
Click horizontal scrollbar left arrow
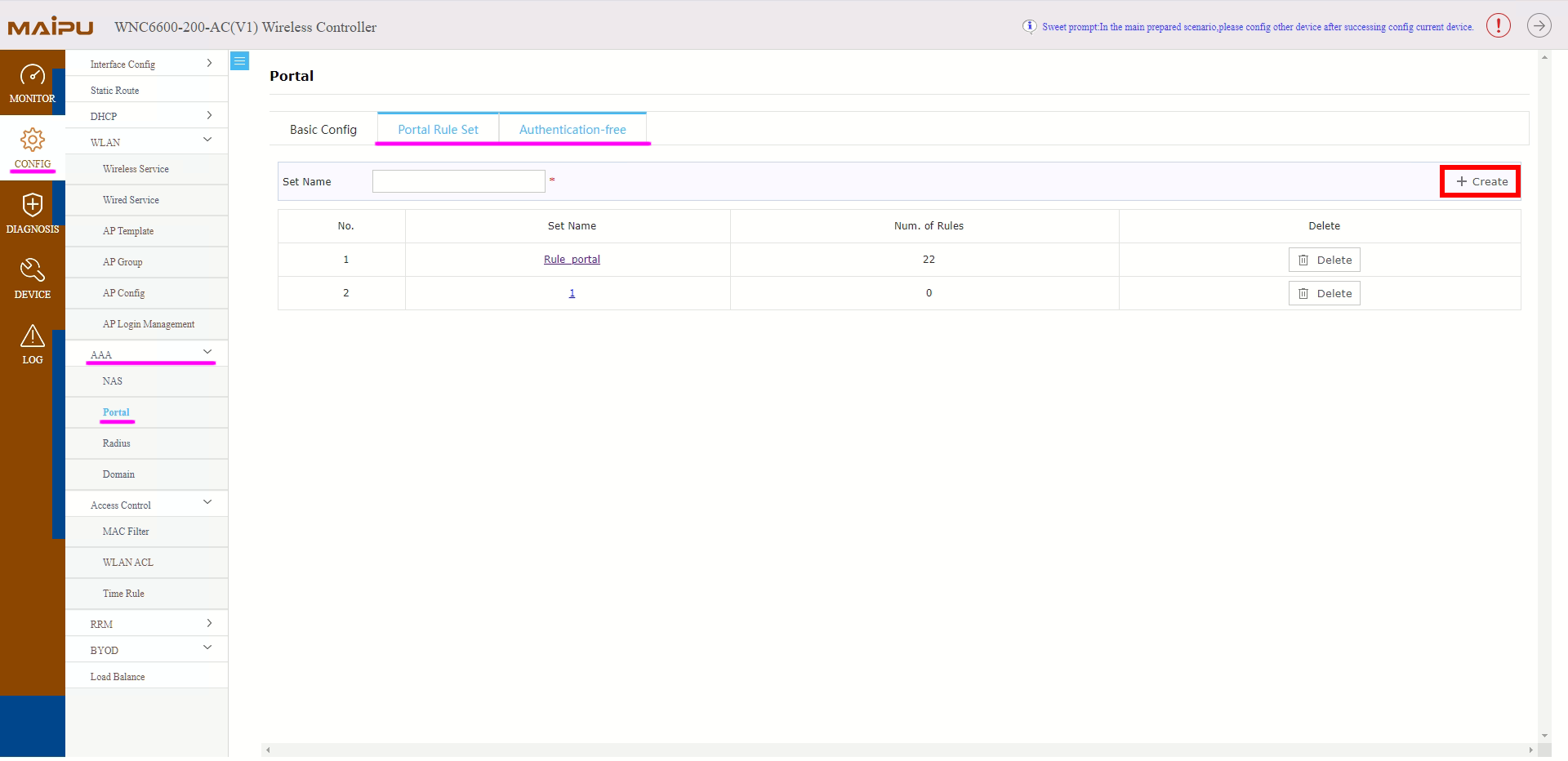coord(268,750)
